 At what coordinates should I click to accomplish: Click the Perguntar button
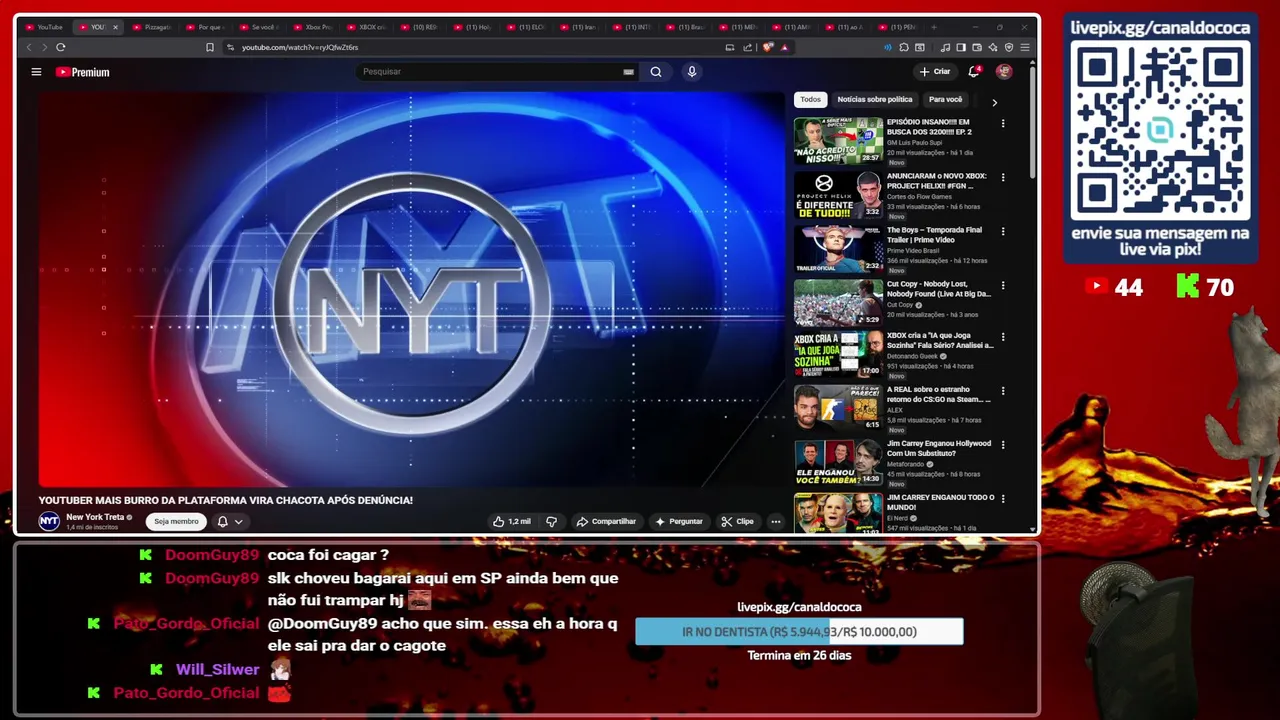tap(679, 521)
